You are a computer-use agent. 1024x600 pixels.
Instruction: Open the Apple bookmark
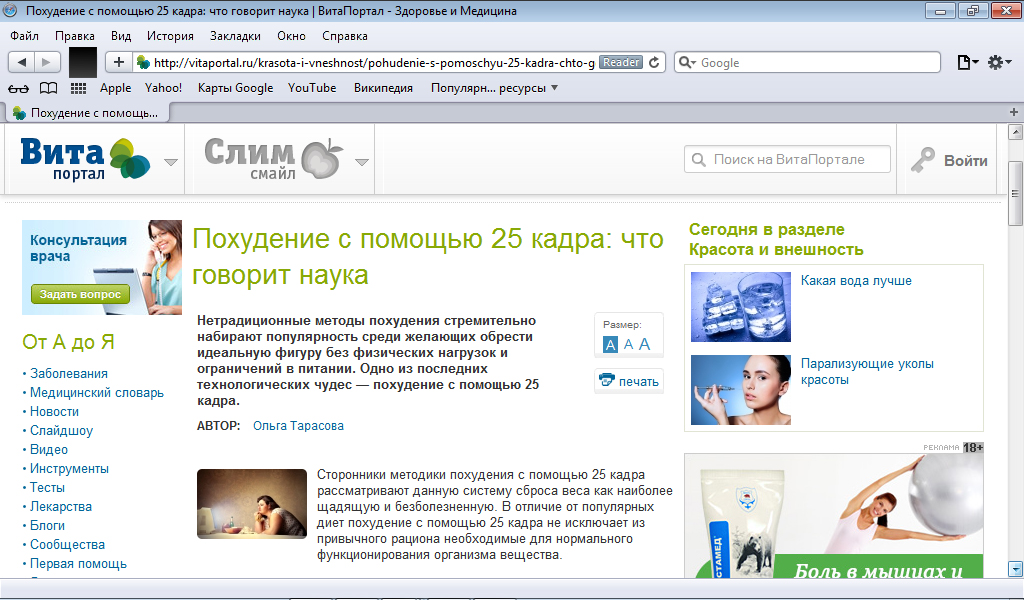click(x=116, y=87)
